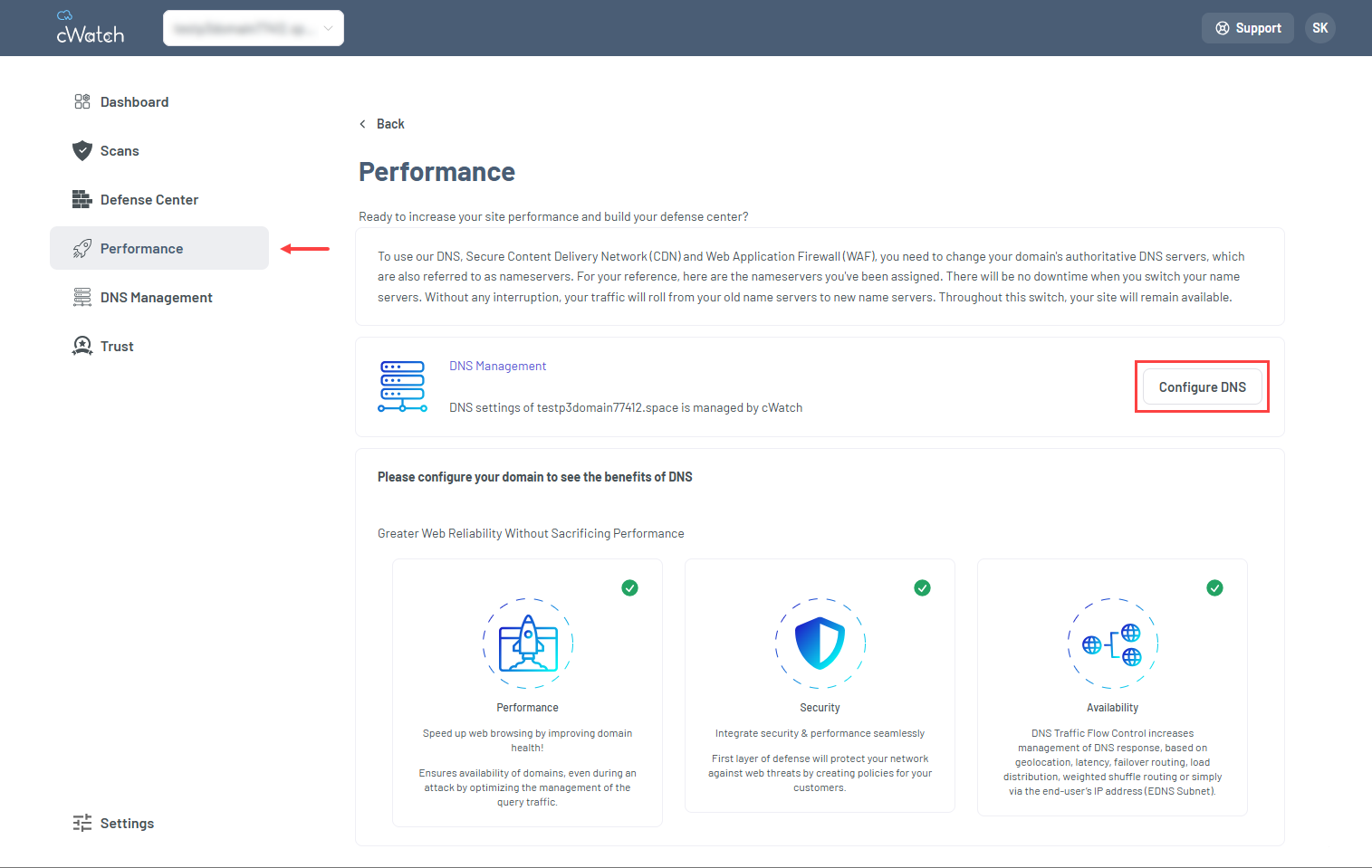This screenshot has width=1372, height=868.
Task: Select Performance in the sidebar
Action: click(159, 248)
